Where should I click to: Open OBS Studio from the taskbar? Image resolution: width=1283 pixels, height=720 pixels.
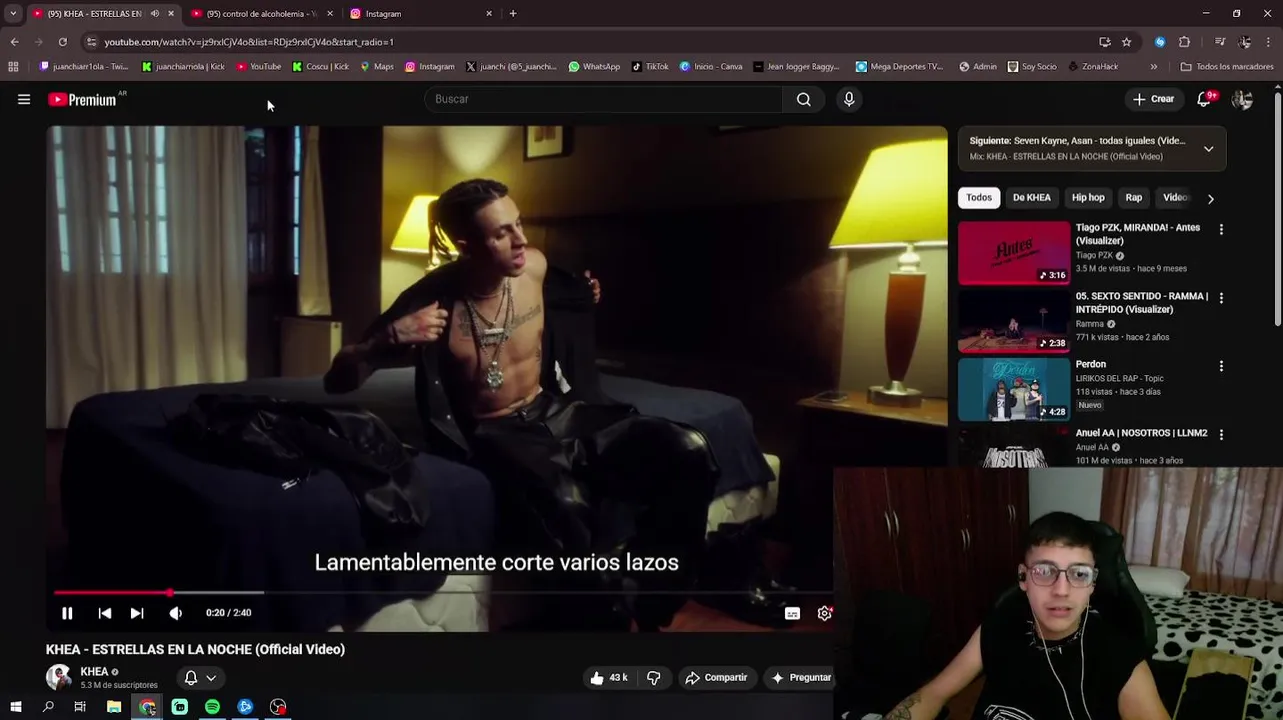[x=278, y=707]
